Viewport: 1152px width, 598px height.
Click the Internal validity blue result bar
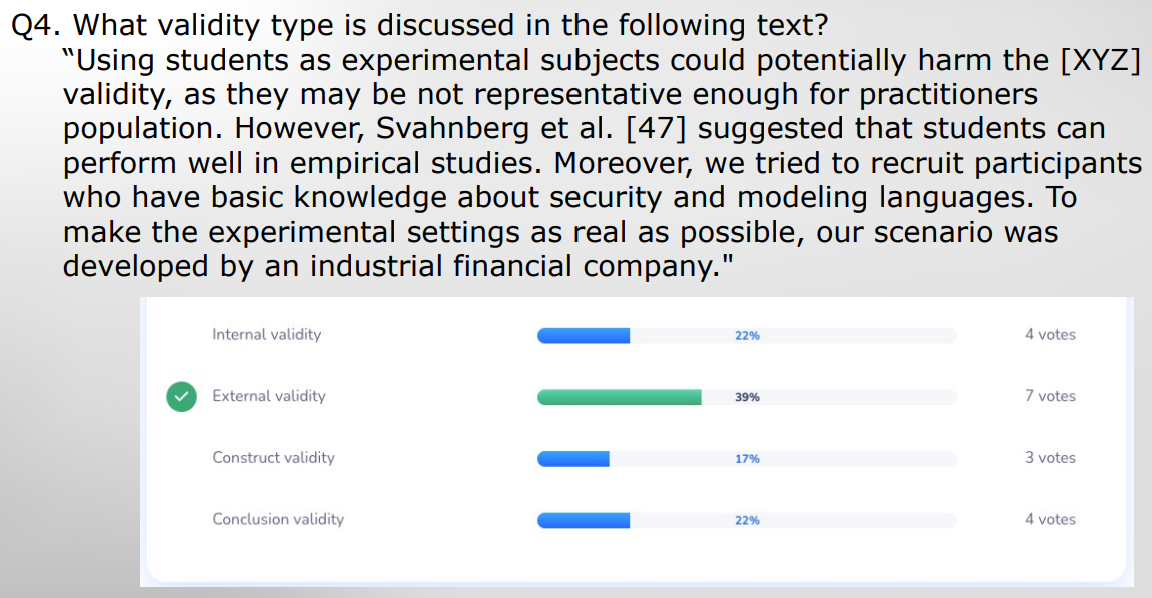(x=584, y=336)
